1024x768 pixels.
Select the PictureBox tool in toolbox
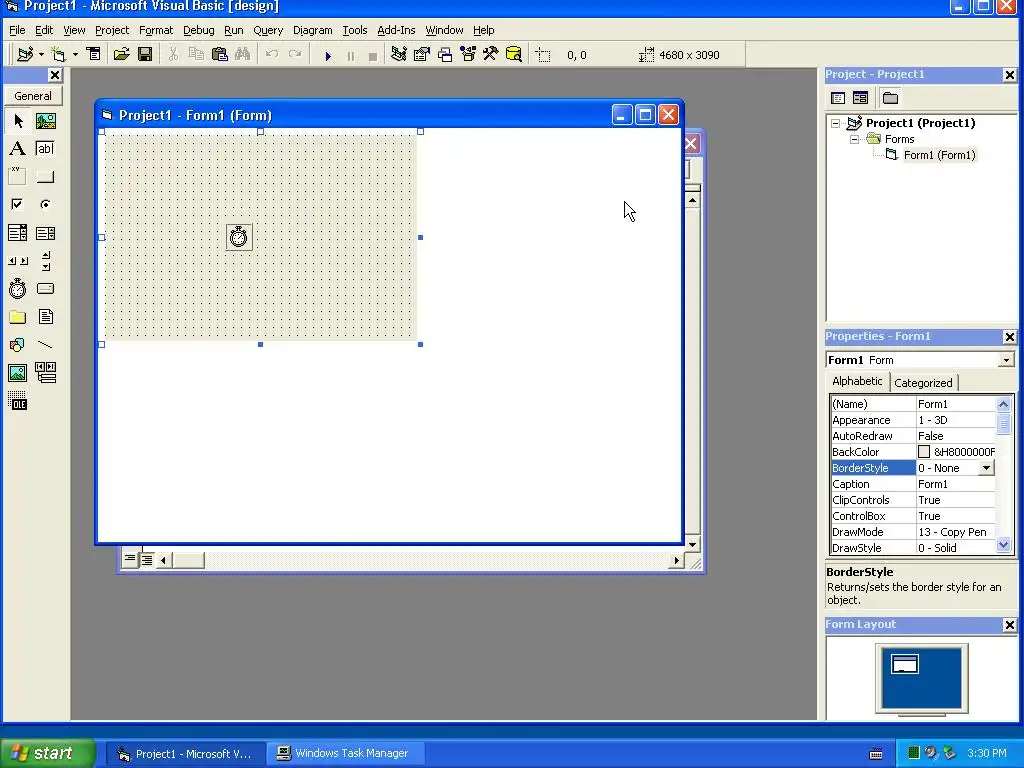(x=46, y=121)
